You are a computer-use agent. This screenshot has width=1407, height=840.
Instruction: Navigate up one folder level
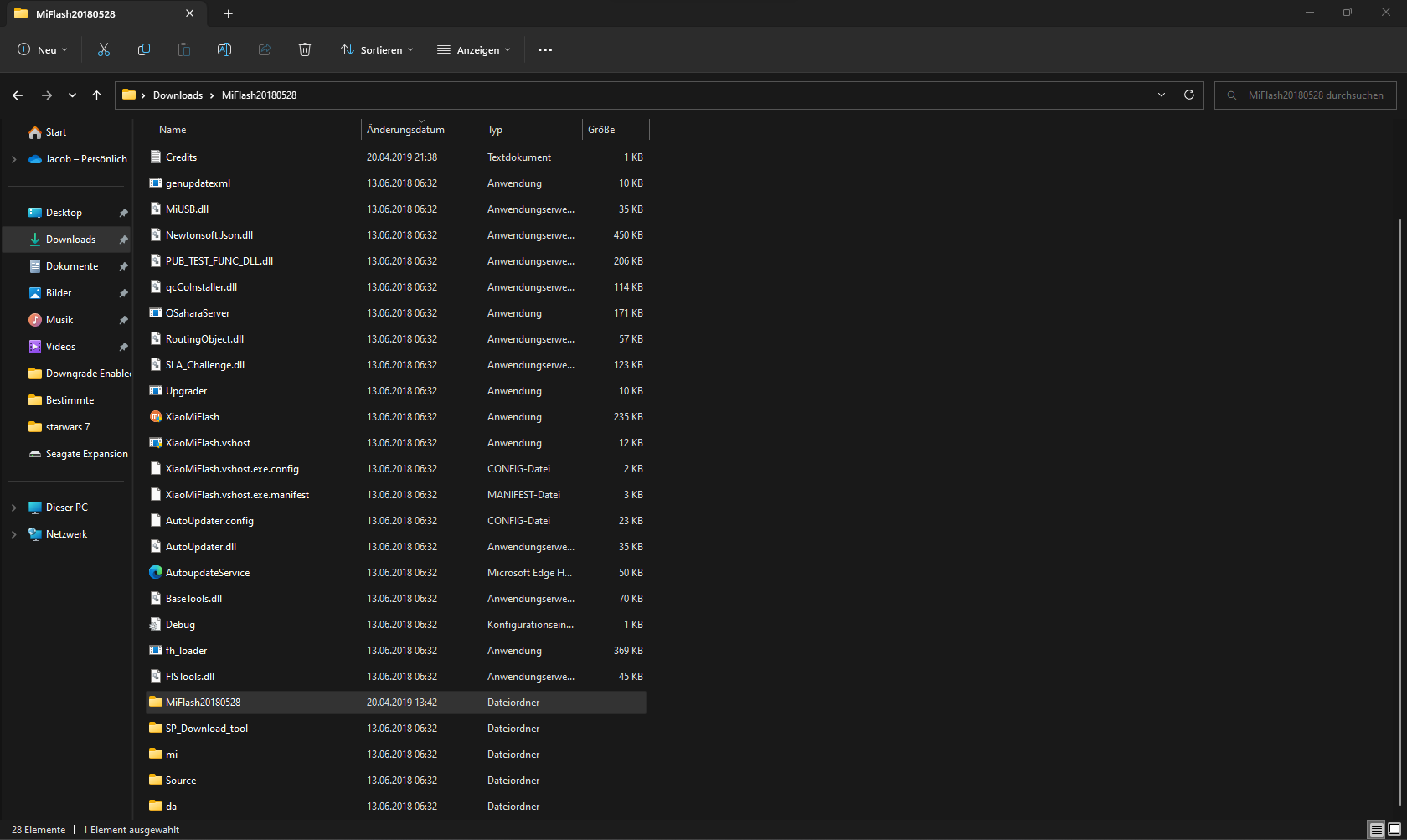pos(97,95)
